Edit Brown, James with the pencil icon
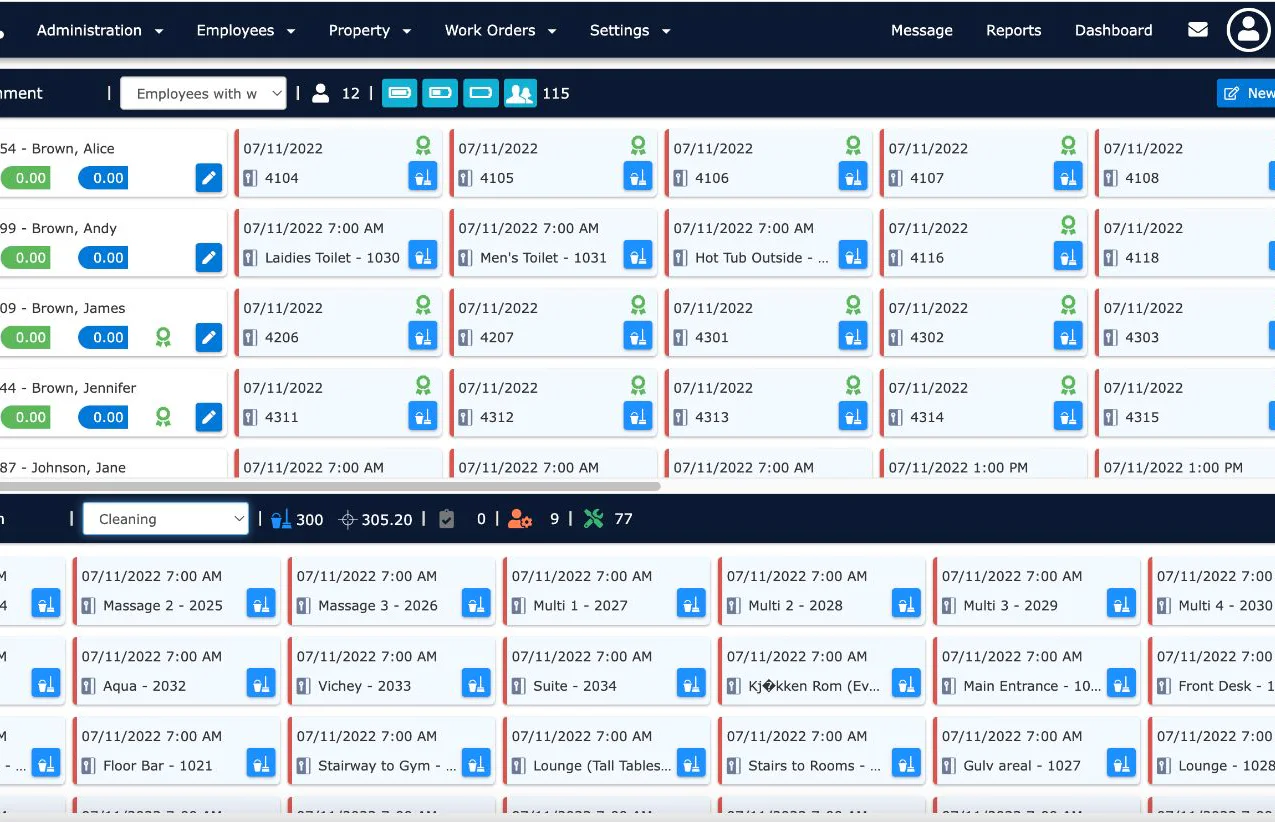Viewport: 1275px width, 822px height. (x=209, y=337)
